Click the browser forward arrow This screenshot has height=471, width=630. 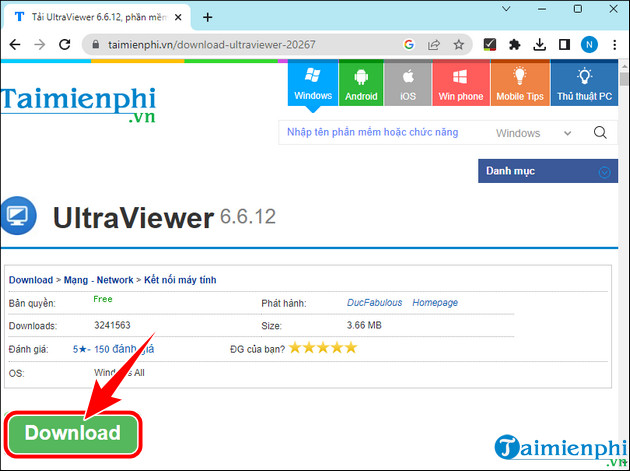point(40,45)
